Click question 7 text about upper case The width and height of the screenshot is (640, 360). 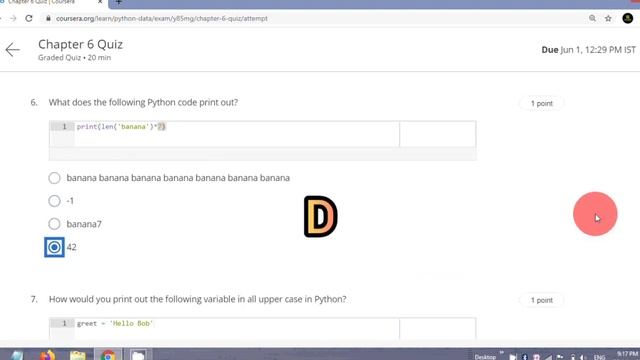point(198,299)
